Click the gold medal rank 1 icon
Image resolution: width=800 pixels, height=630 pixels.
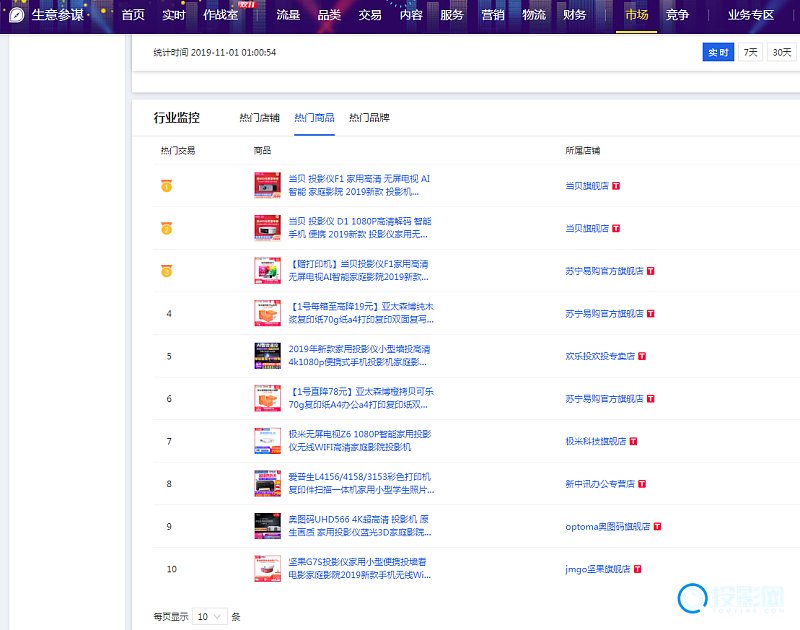168,186
